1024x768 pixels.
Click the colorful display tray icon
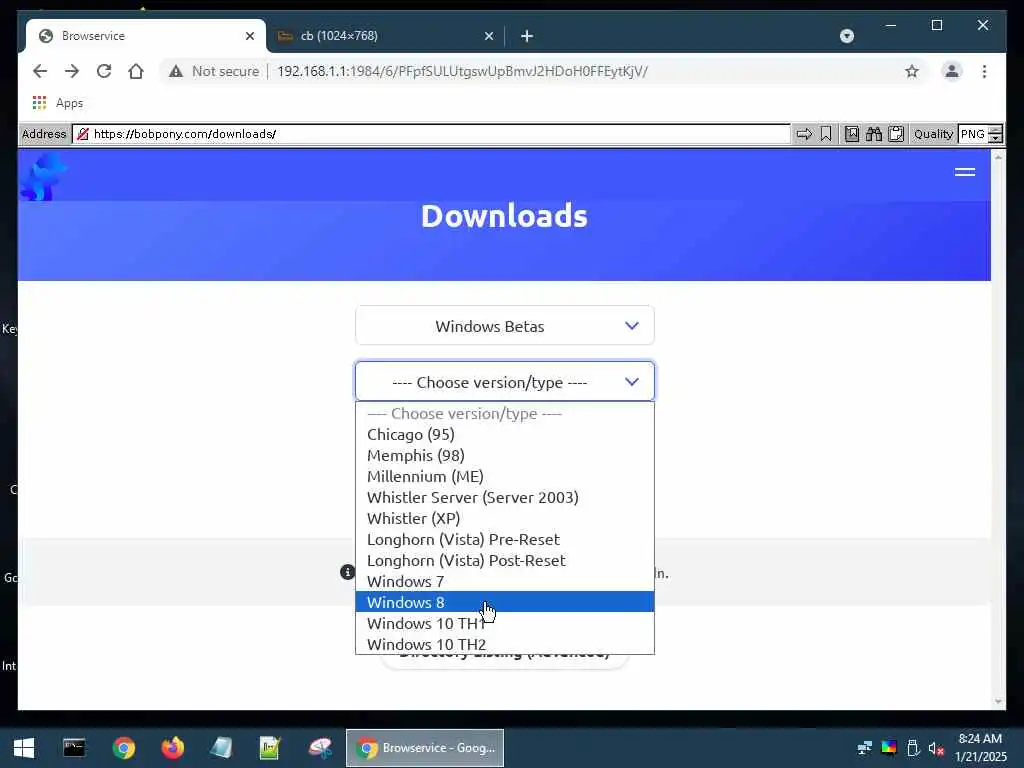[x=889, y=748]
